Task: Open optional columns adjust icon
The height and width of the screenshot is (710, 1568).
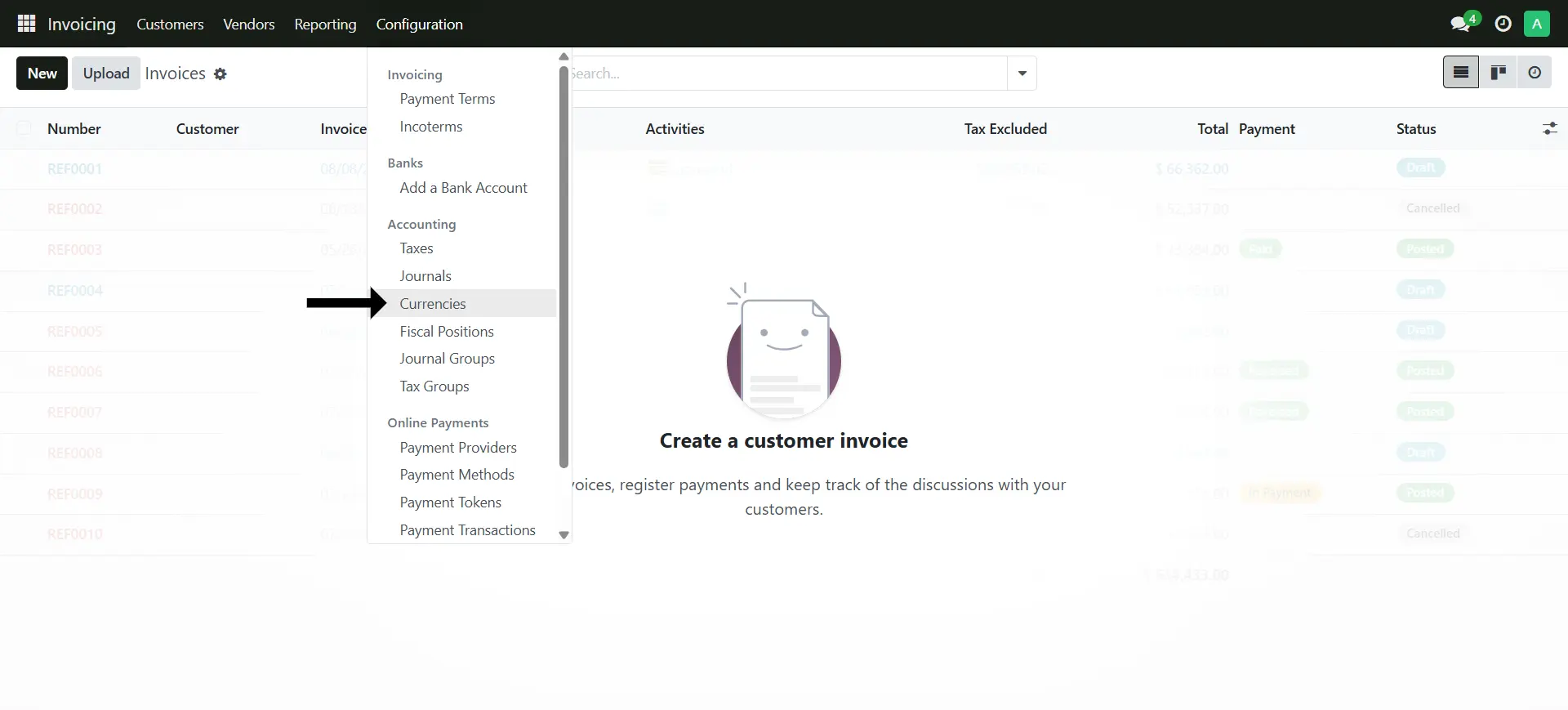Action: click(1549, 129)
